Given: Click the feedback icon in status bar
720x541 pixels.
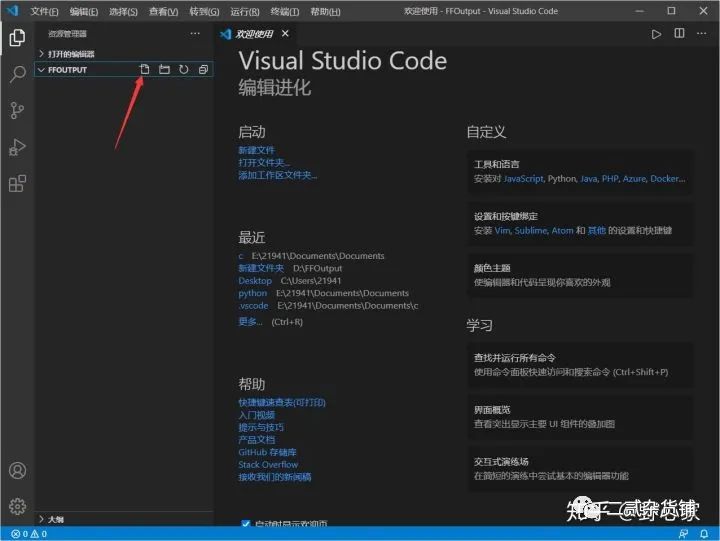Looking at the screenshot, I should point(683,534).
